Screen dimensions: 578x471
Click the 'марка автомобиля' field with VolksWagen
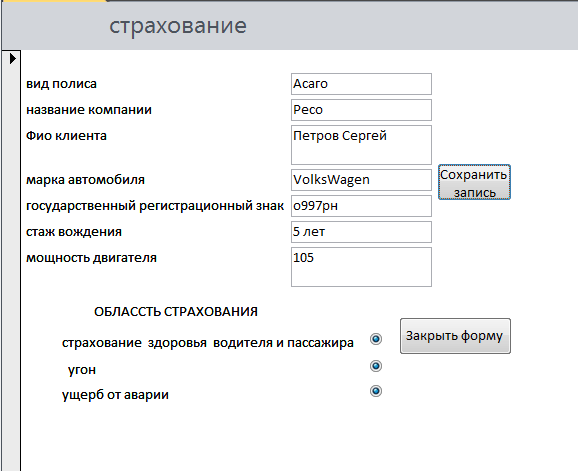(x=361, y=180)
